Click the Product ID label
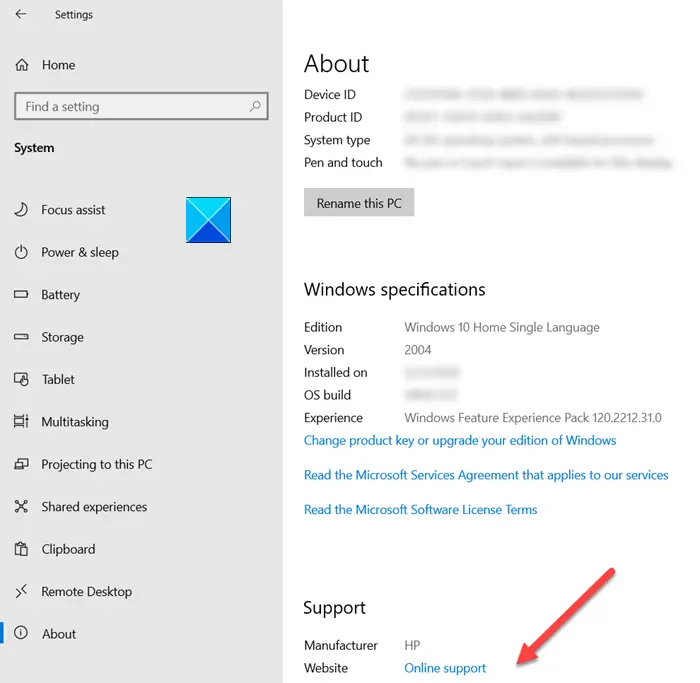This screenshot has width=700, height=683. click(333, 117)
